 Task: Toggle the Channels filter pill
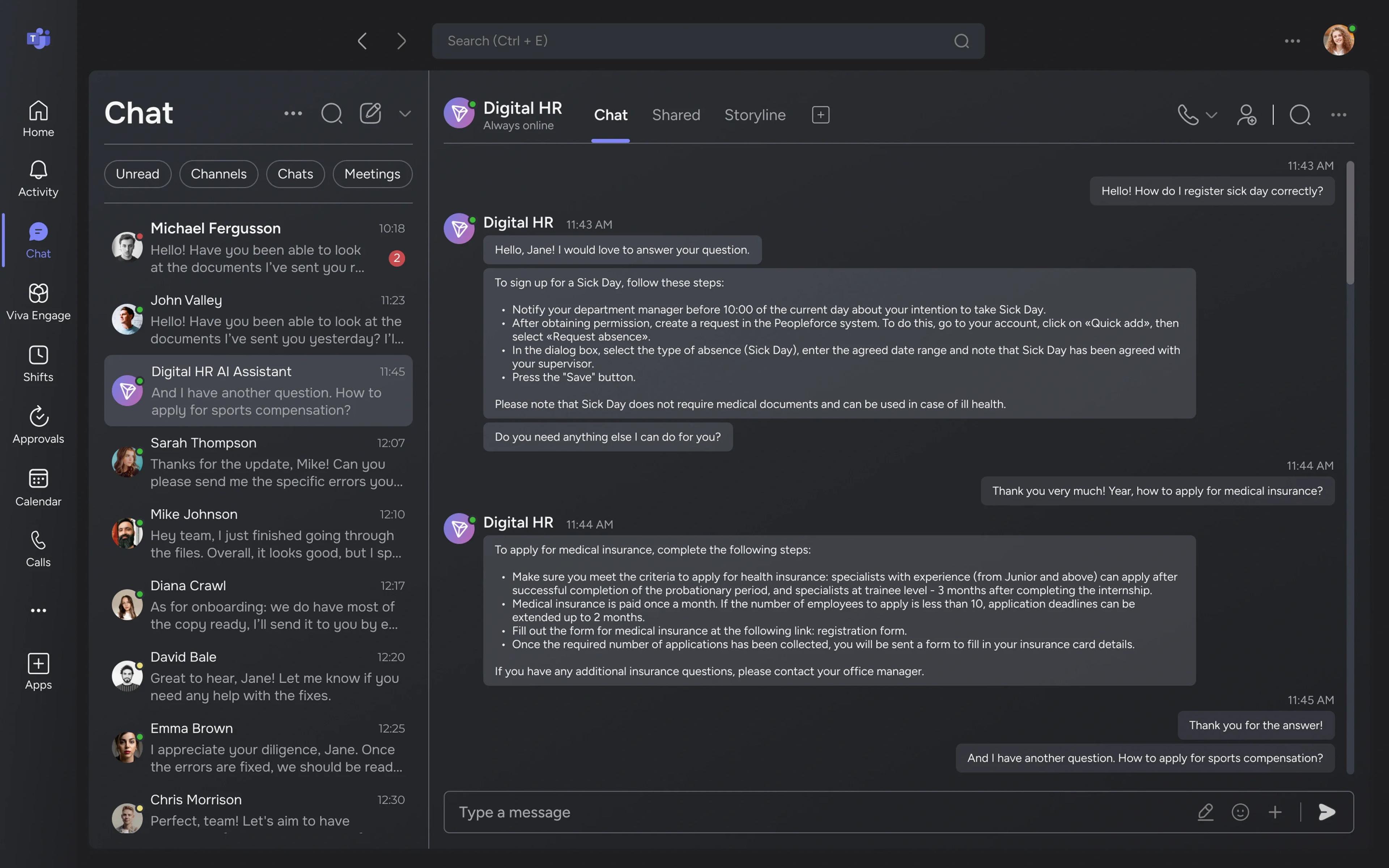click(218, 174)
